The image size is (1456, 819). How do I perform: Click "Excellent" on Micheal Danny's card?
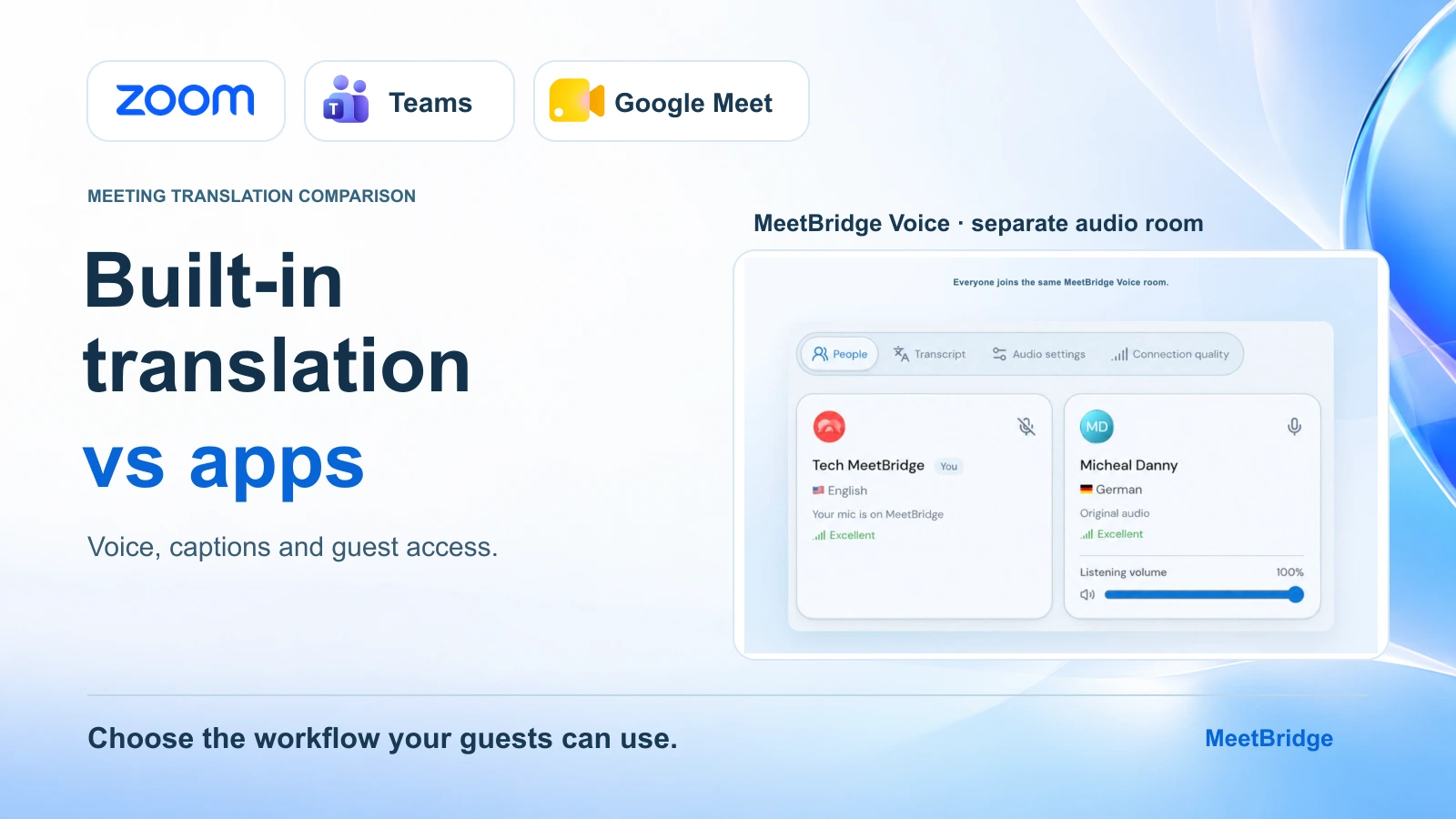pos(1111,534)
